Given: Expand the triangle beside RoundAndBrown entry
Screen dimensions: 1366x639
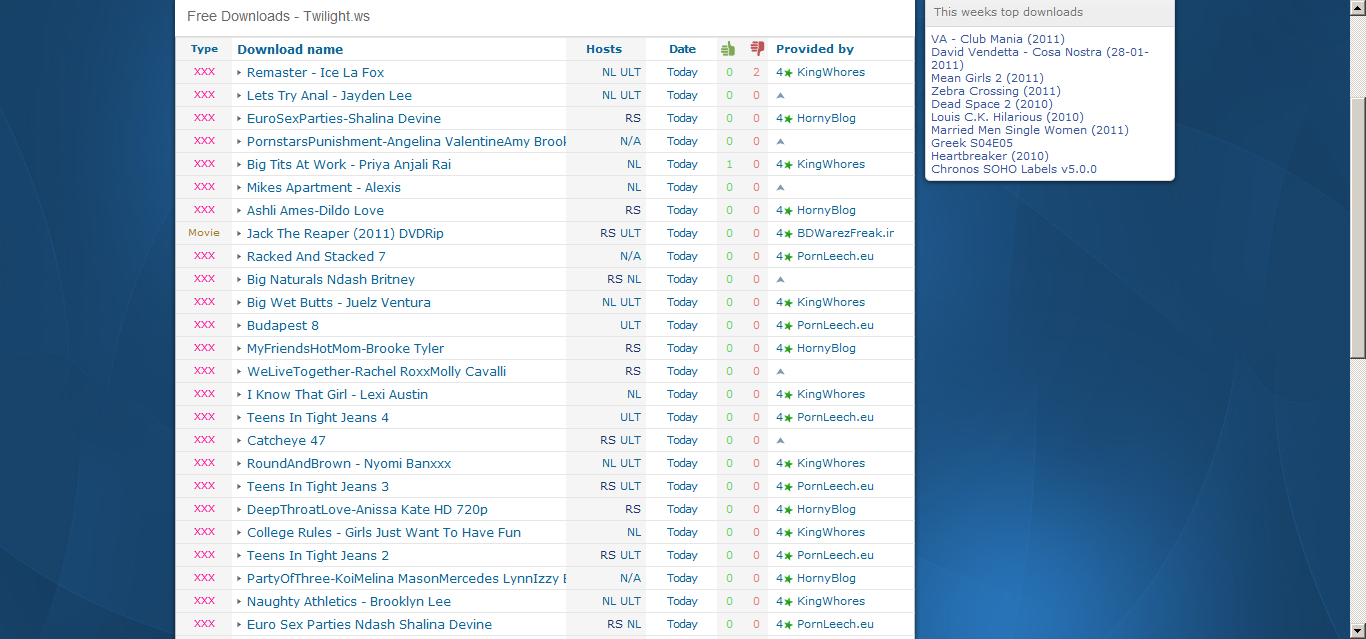Looking at the screenshot, I should pyautogui.click(x=239, y=464).
